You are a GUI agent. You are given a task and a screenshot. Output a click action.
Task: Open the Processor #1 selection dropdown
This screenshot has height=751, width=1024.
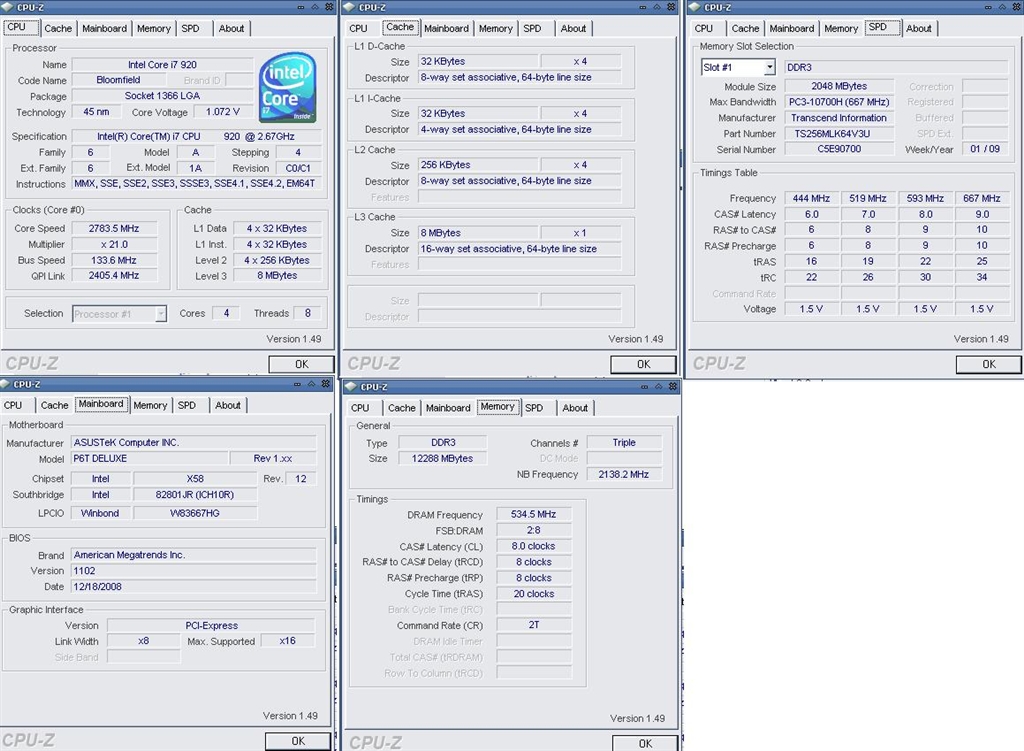pos(161,314)
